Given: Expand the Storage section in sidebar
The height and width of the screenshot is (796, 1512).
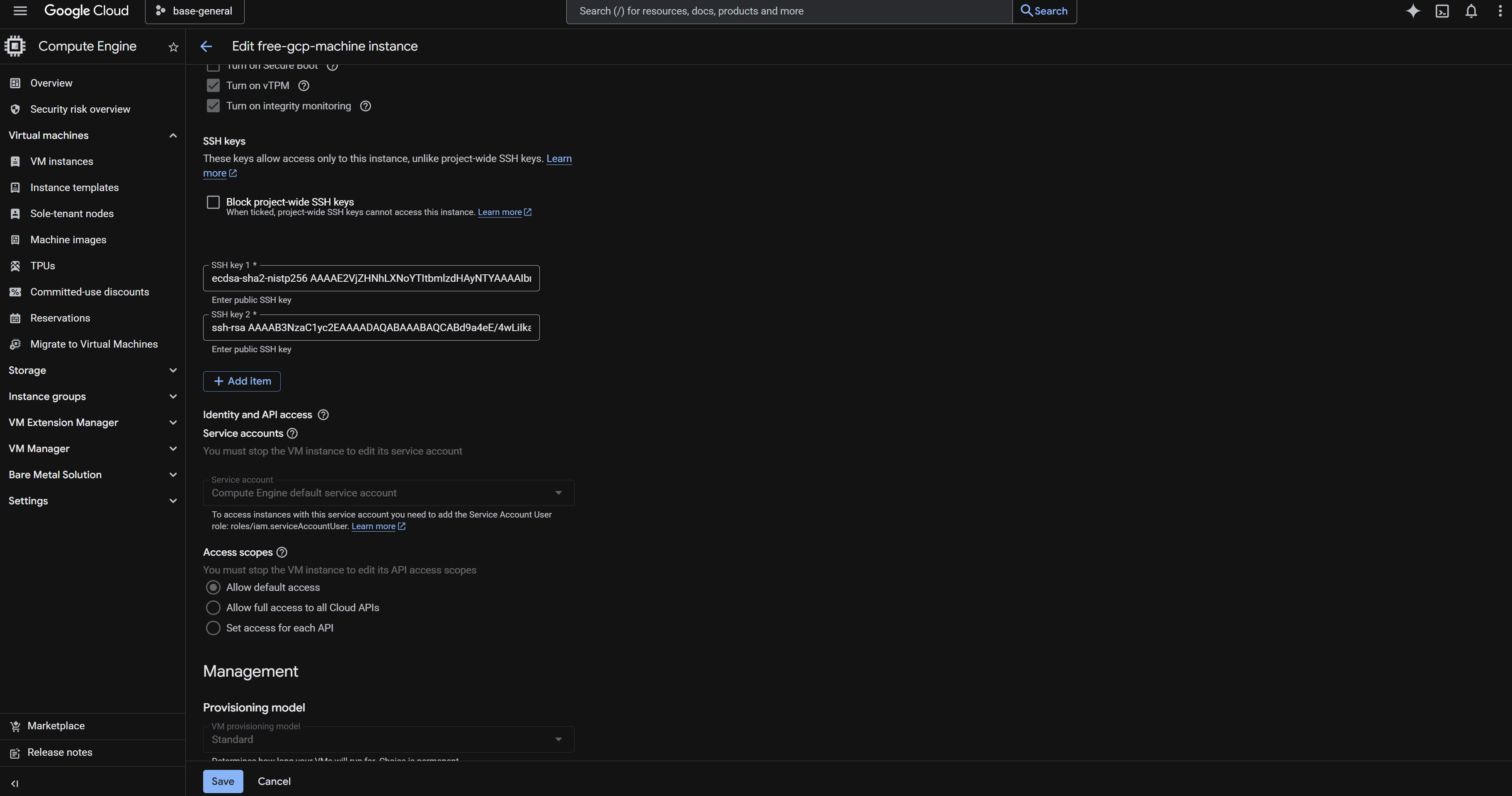Looking at the screenshot, I should coord(92,370).
